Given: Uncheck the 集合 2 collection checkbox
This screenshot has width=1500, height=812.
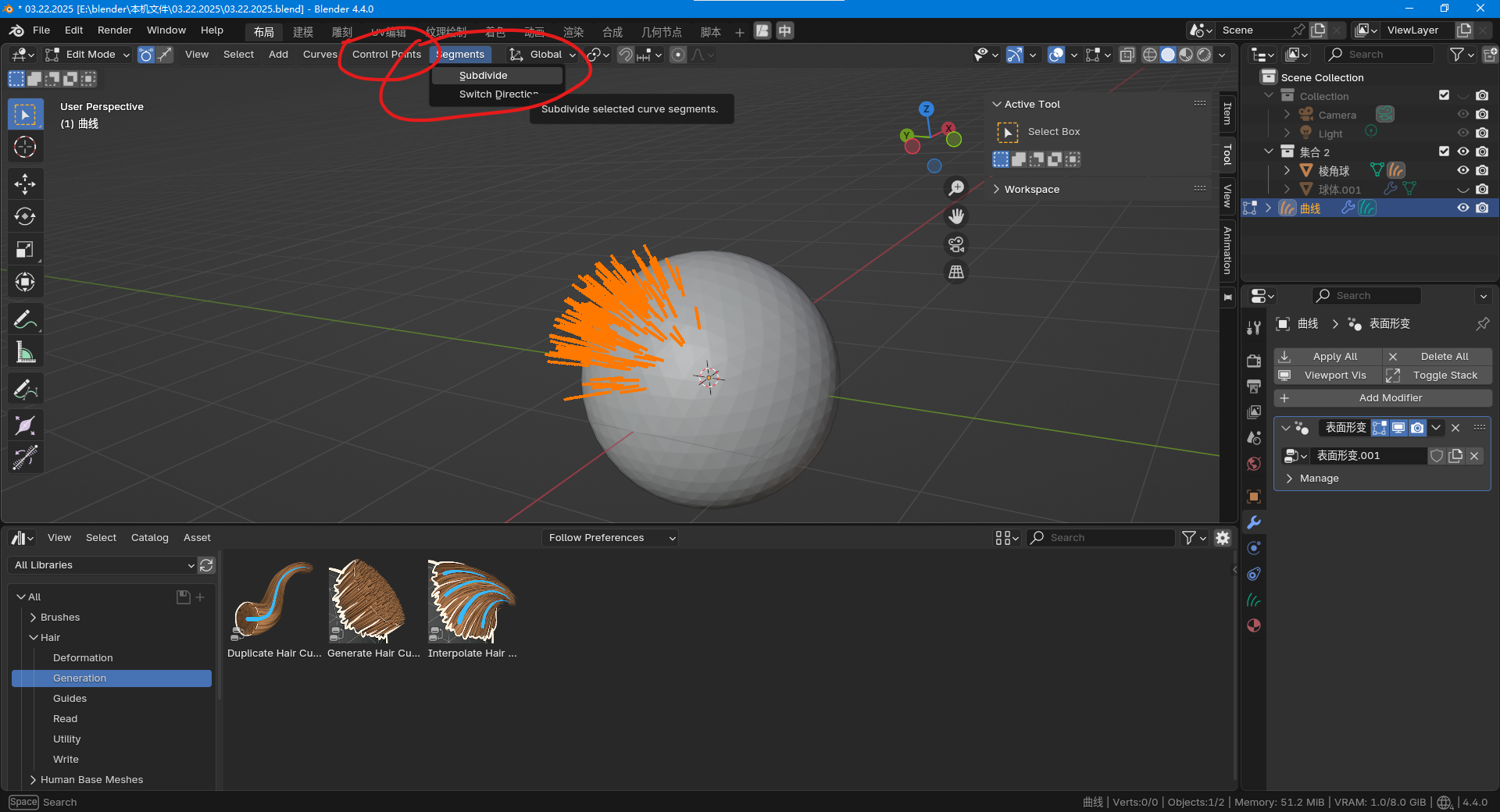Looking at the screenshot, I should pyautogui.click(x=1444, y=151).
